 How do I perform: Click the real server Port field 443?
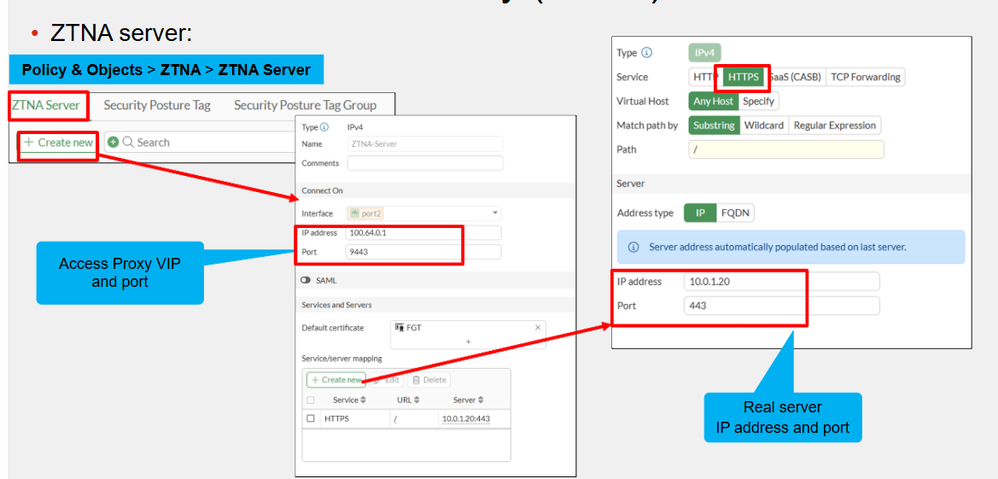(x=782, y=305)
